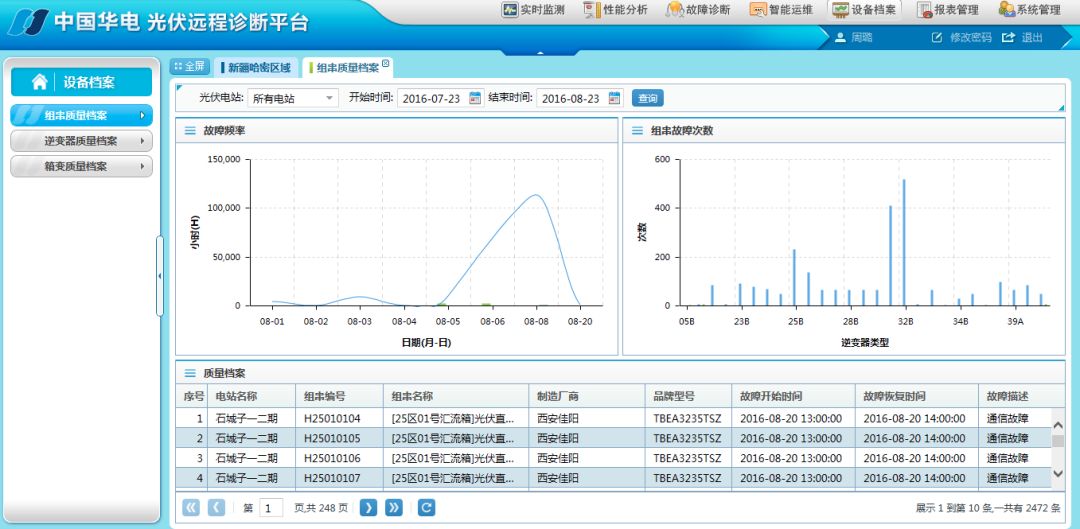This screenshot has height=529, width=1080.
Task: Click the 故障描述 column header
Action: (x=1015, y=397)
